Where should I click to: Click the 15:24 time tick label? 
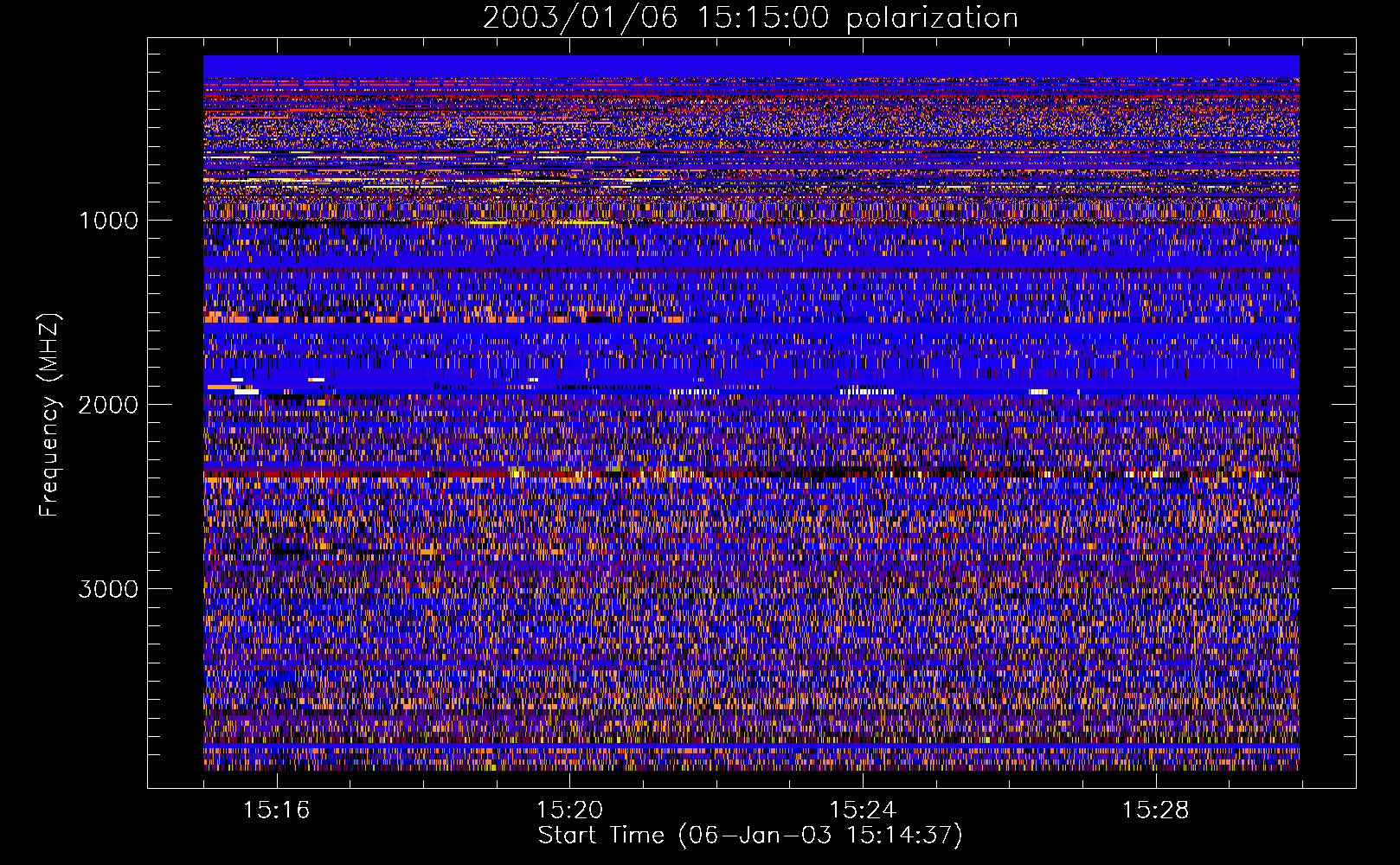(x=863, y=811)
